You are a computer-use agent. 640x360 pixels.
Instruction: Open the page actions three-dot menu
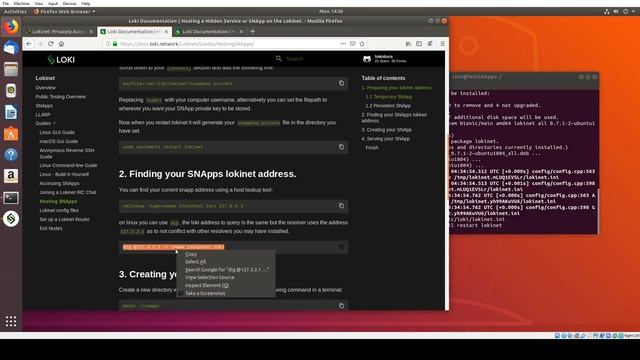(343, 44)
